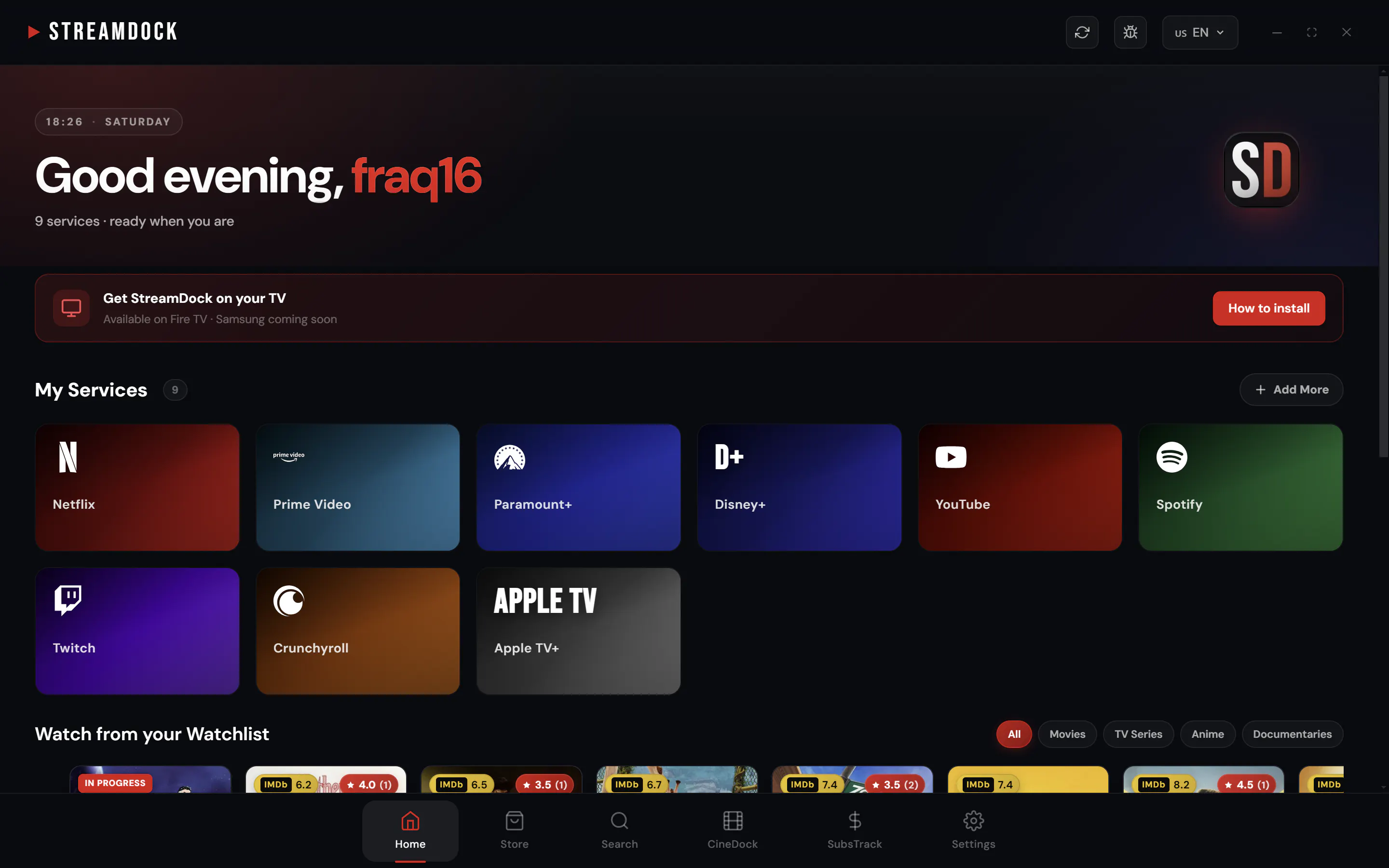Click the Add More services button
1389x868 pixels.
tap(1292, 390)
